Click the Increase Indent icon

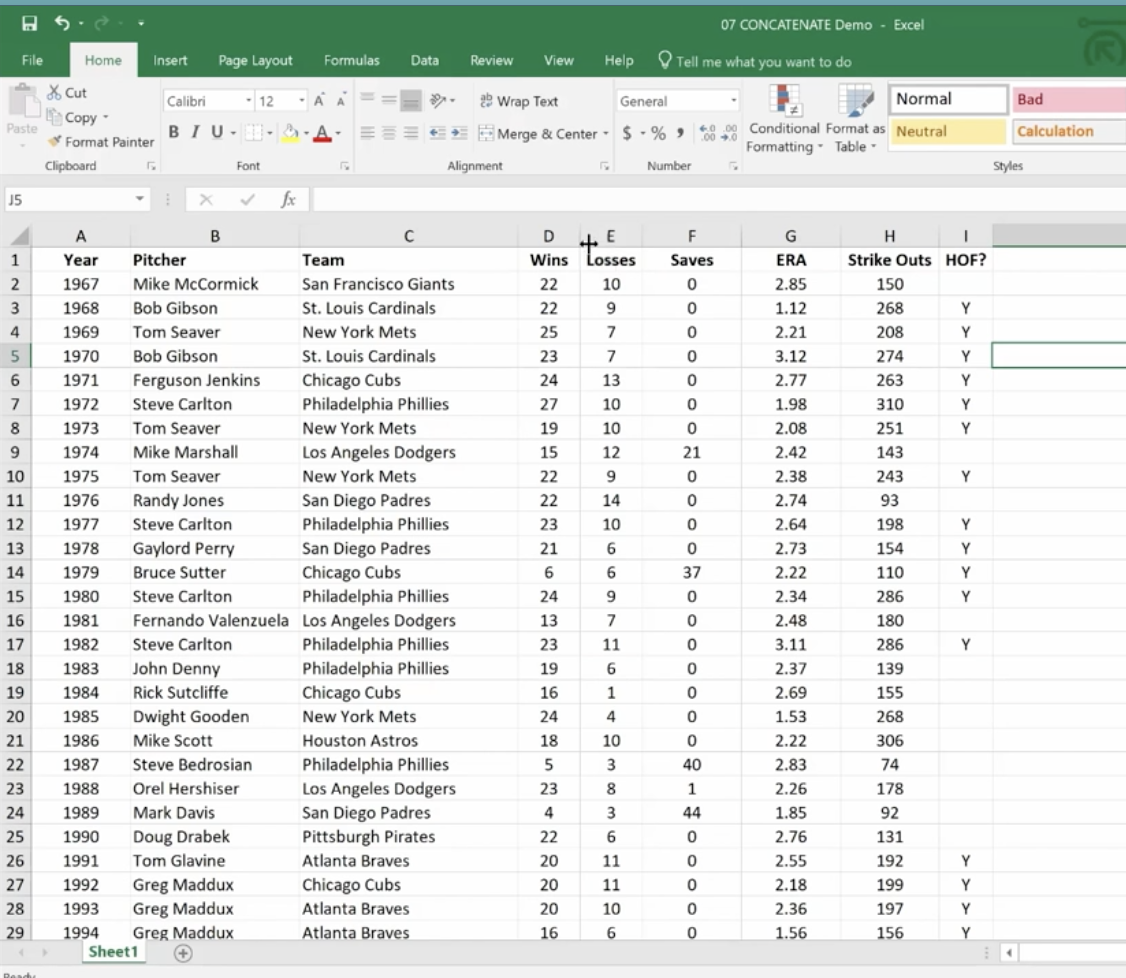pos(459,133)
